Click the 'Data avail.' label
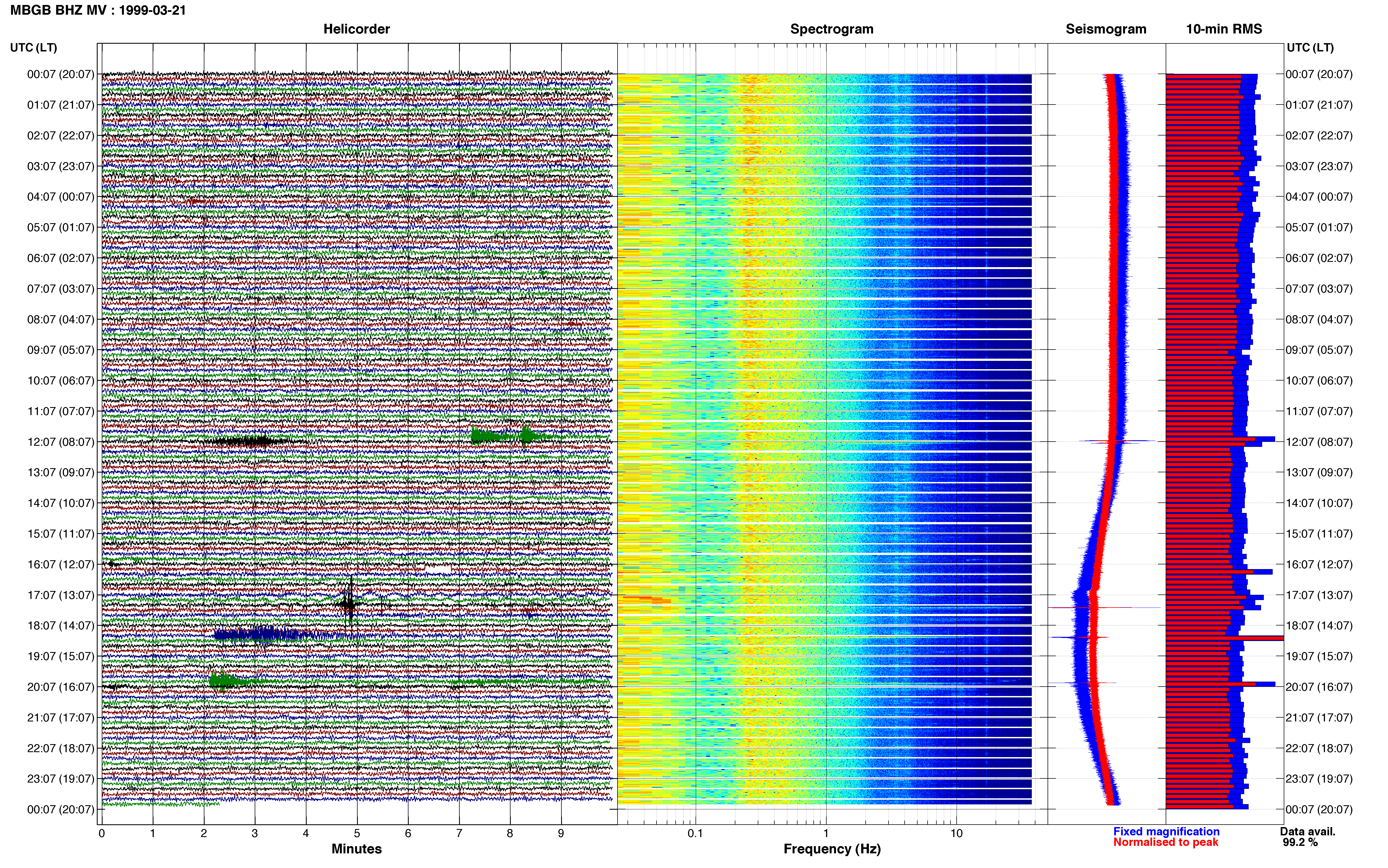1388x868 pixels. (1308, 831)
